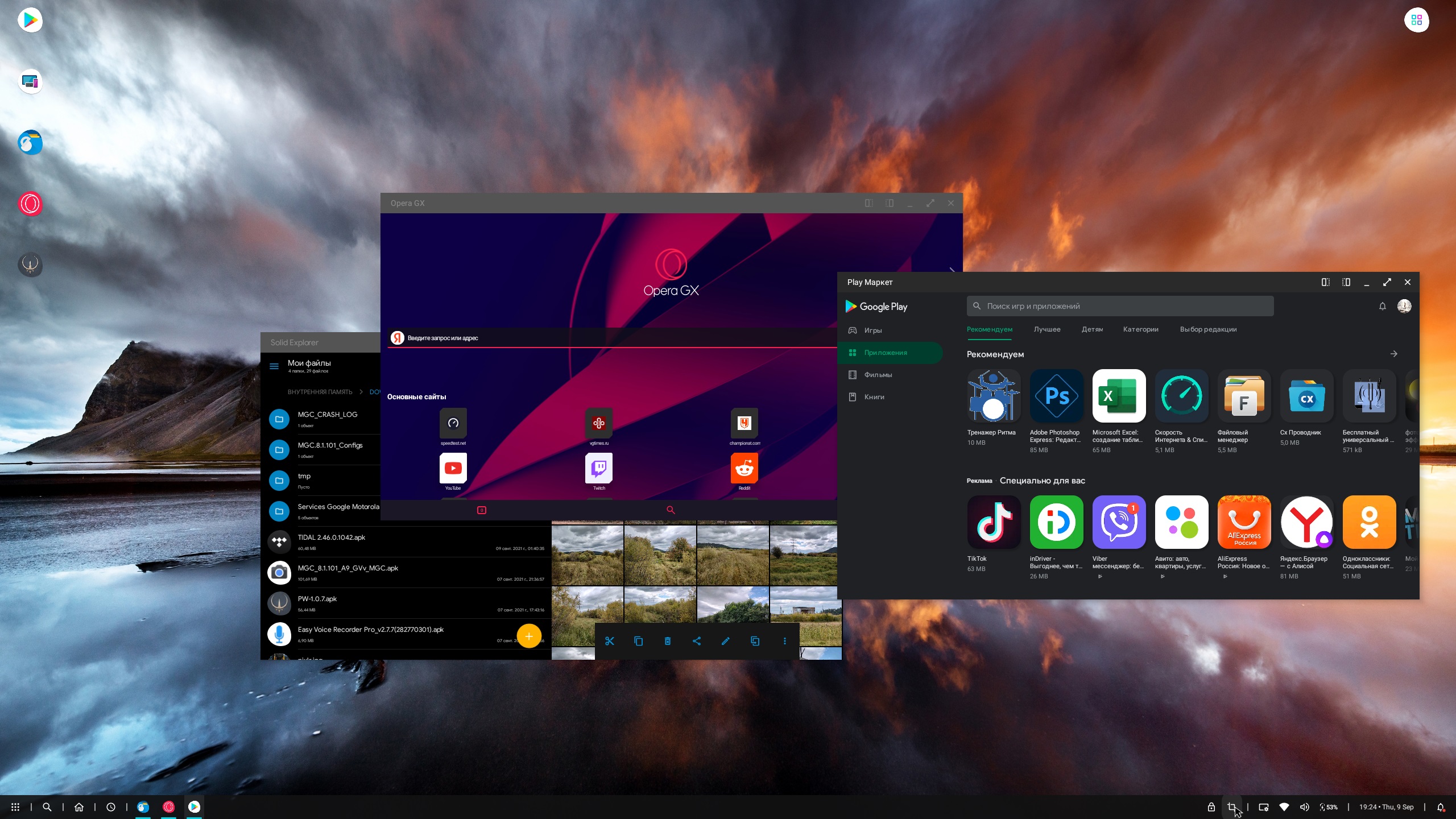Open Play Market account avatar

point(1404,306)
